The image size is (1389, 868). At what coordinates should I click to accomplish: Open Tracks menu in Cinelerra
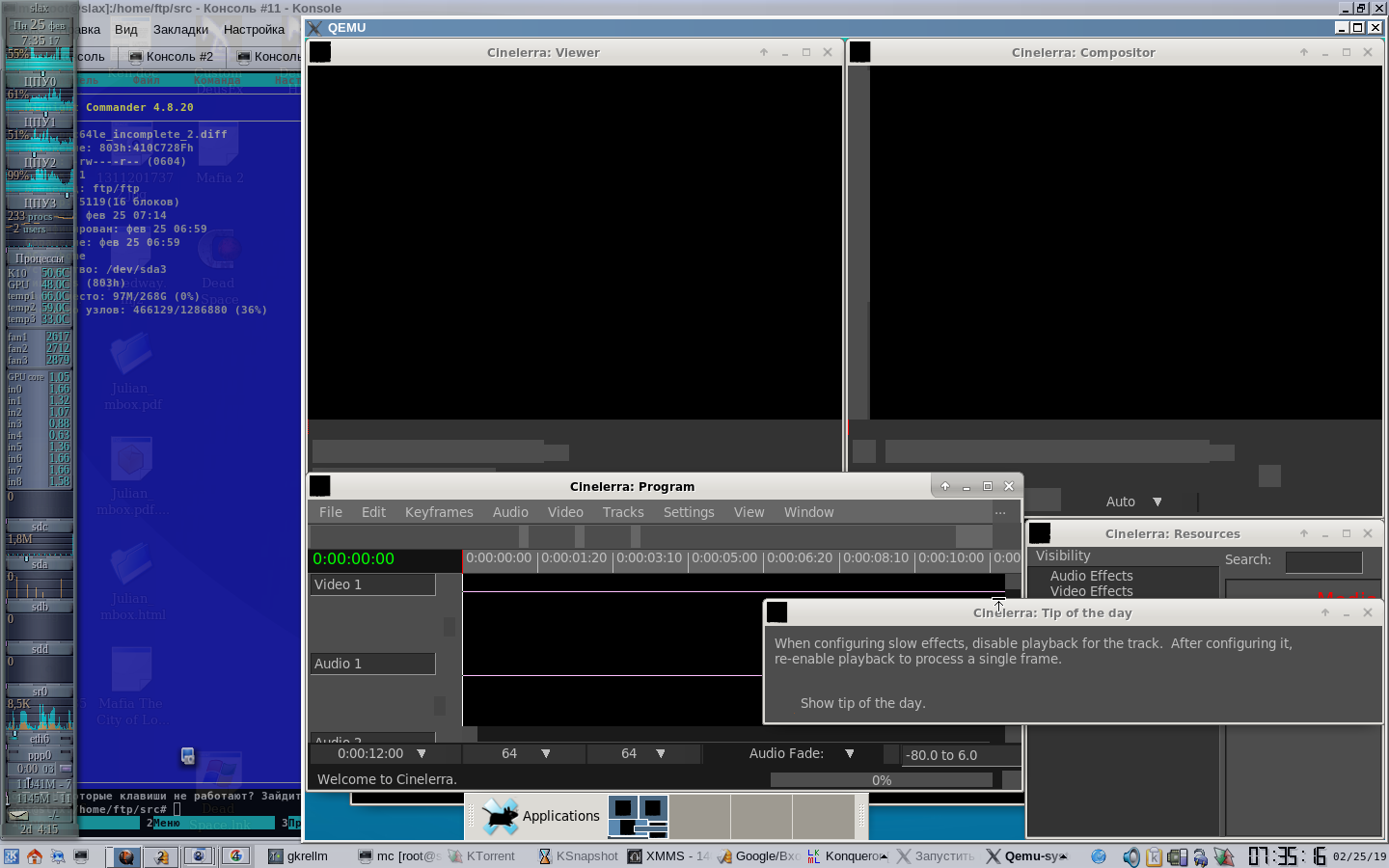(623, 512)
